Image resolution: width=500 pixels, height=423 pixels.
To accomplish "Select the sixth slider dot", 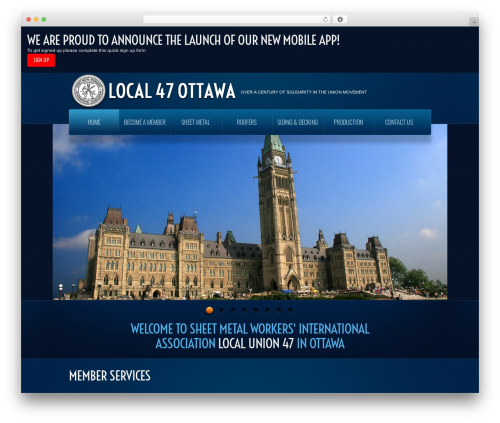I will [x=267, y=310].
